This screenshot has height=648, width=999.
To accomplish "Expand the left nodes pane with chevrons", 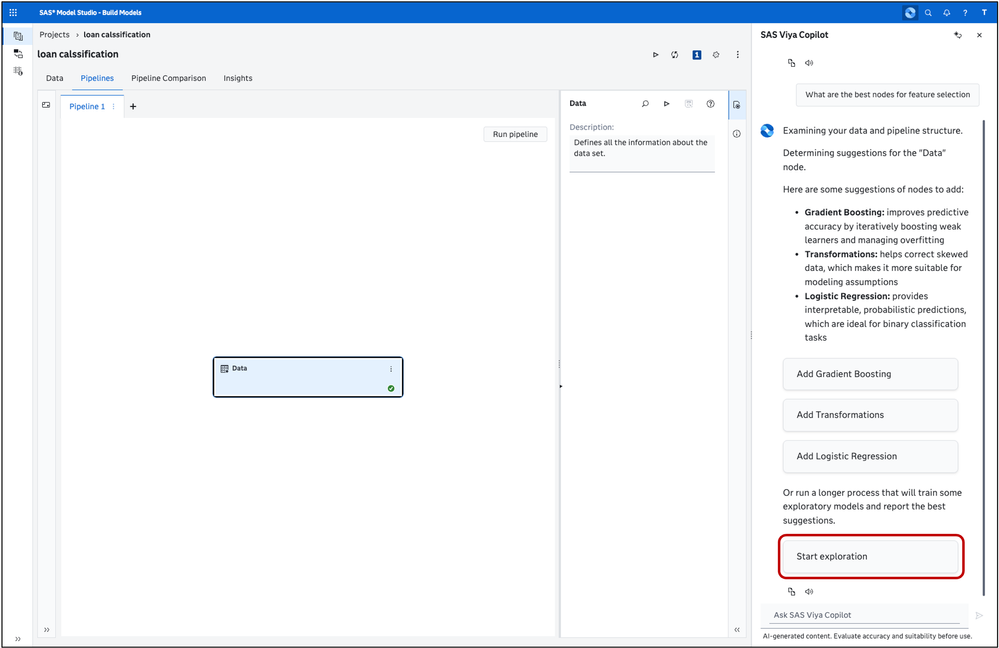I will 47,630.
